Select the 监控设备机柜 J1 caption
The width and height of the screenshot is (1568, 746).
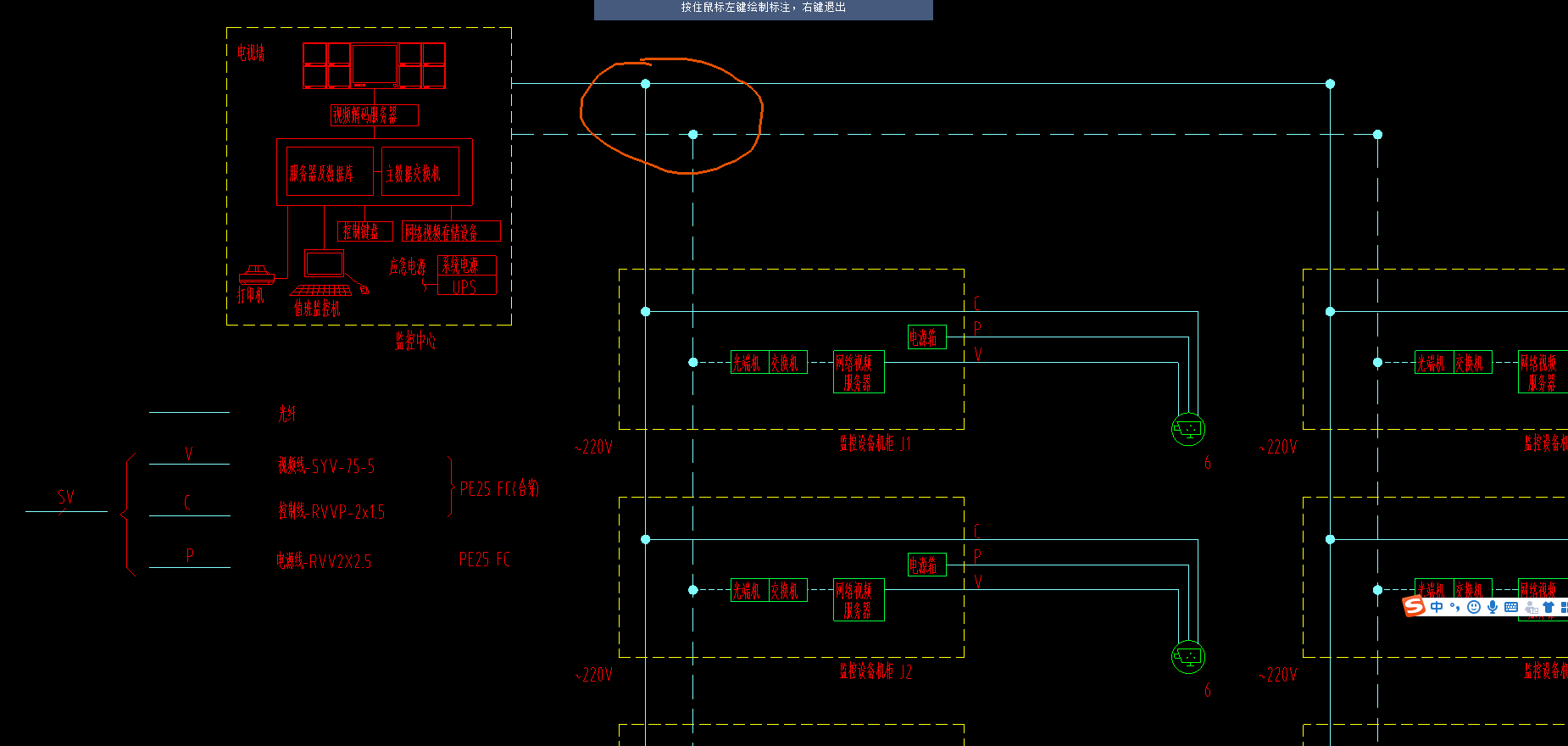876,443
